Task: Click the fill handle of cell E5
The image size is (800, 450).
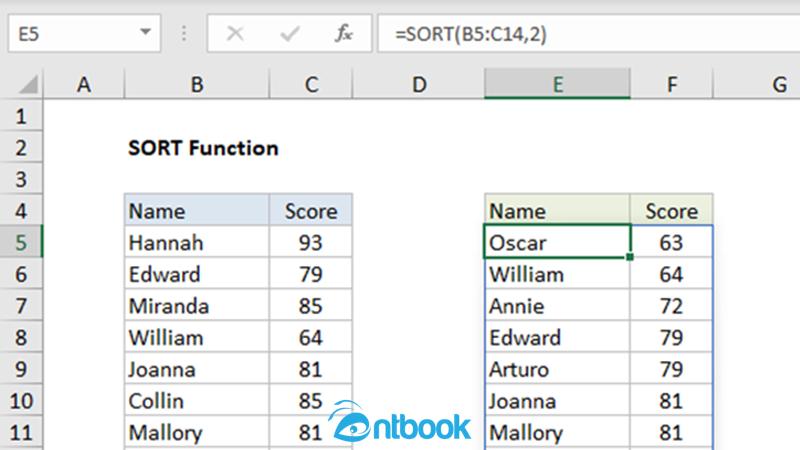Action: pos(630,257)
